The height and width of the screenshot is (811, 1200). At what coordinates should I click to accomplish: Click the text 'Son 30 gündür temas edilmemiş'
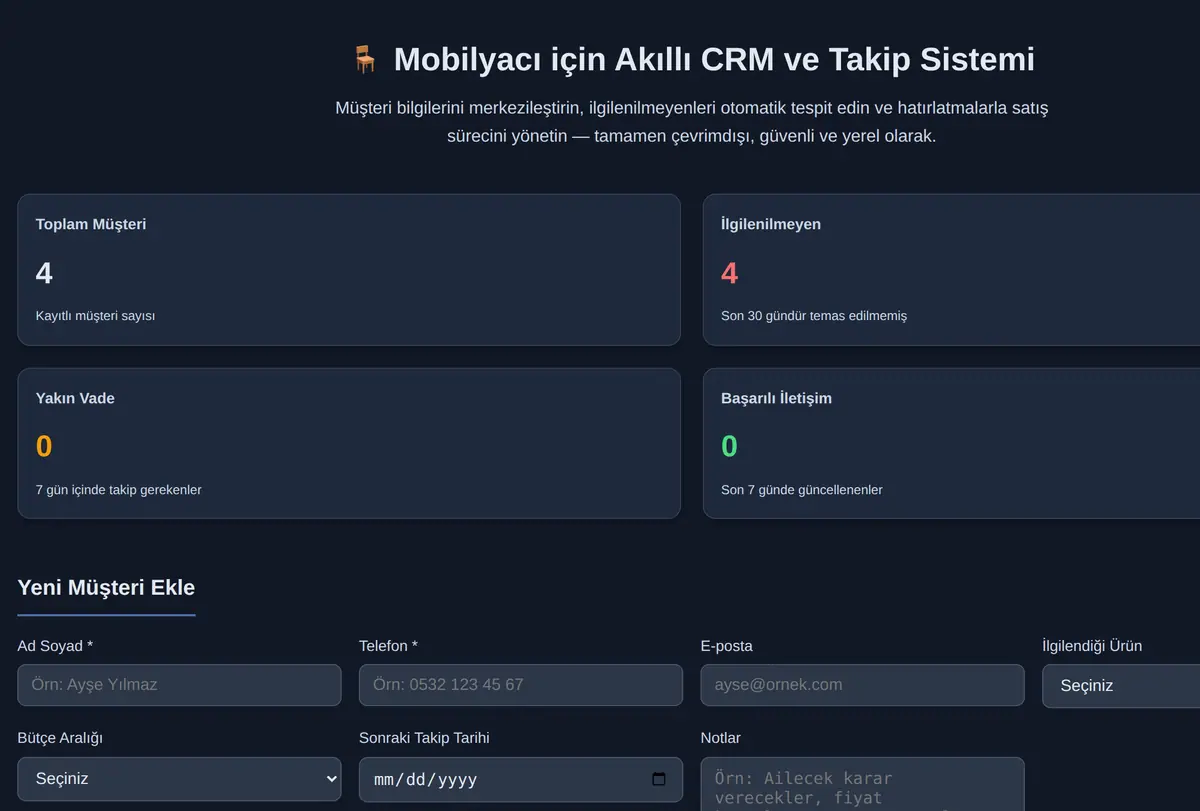814,316
